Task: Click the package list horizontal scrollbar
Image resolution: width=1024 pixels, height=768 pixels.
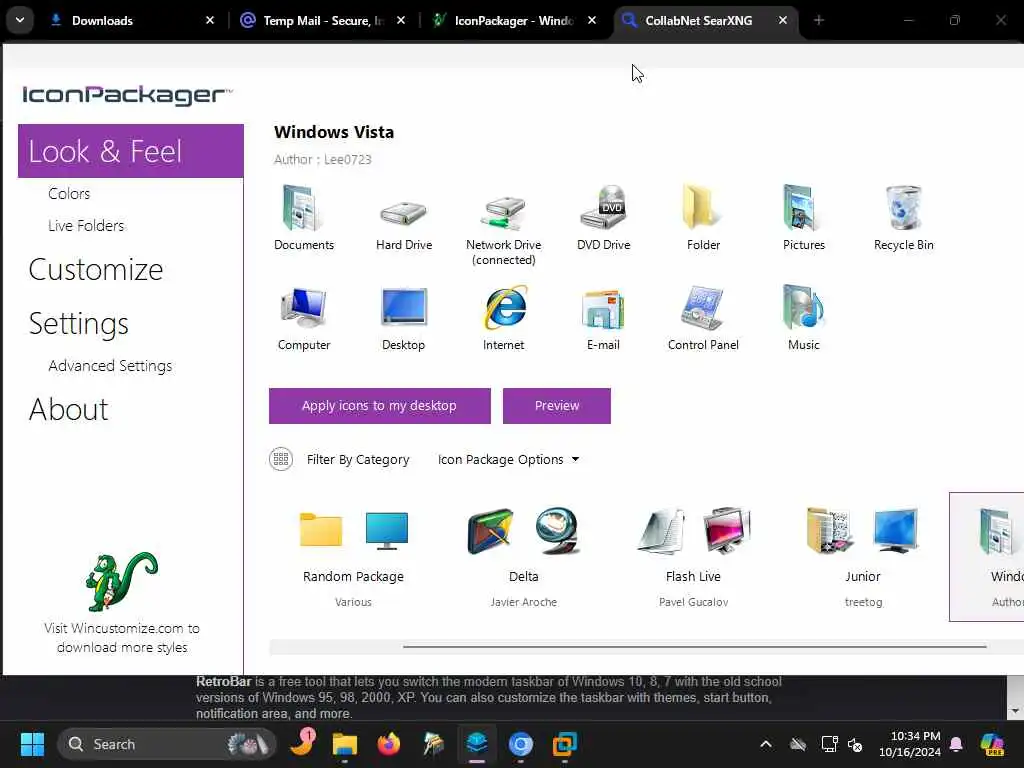Action: pos(694,647)
